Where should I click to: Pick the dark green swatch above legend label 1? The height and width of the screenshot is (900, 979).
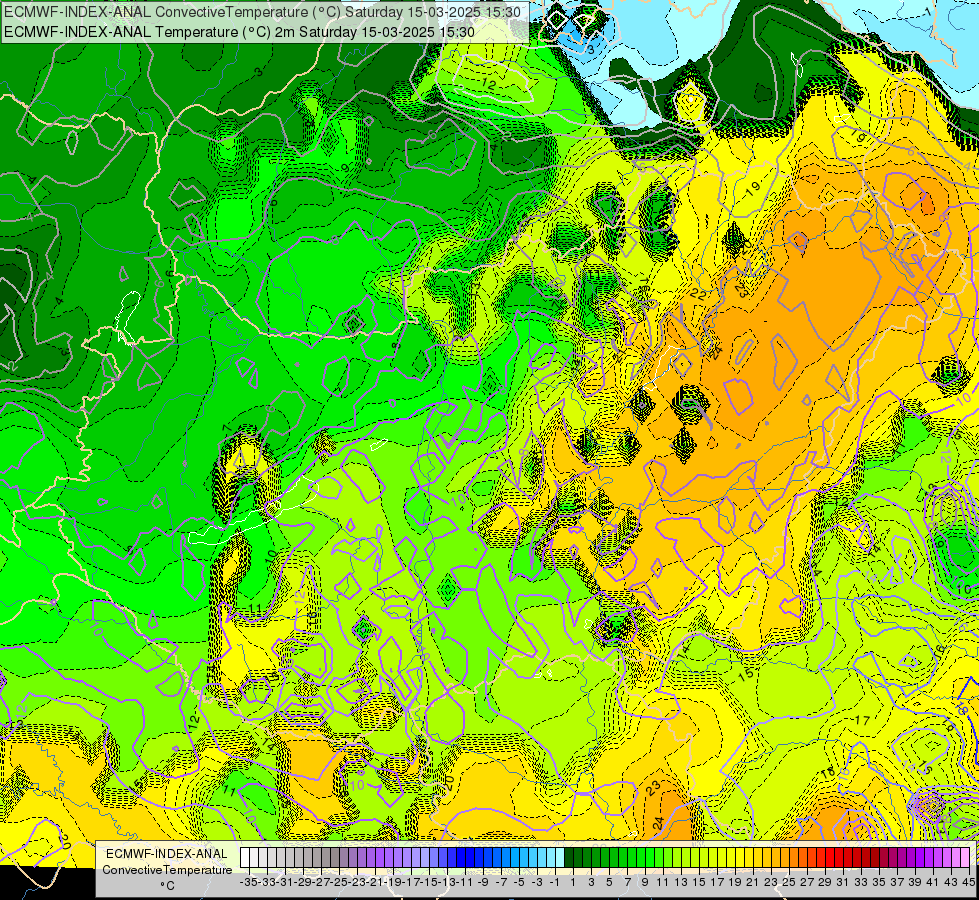pyautogui.click(x=569, y=858)
